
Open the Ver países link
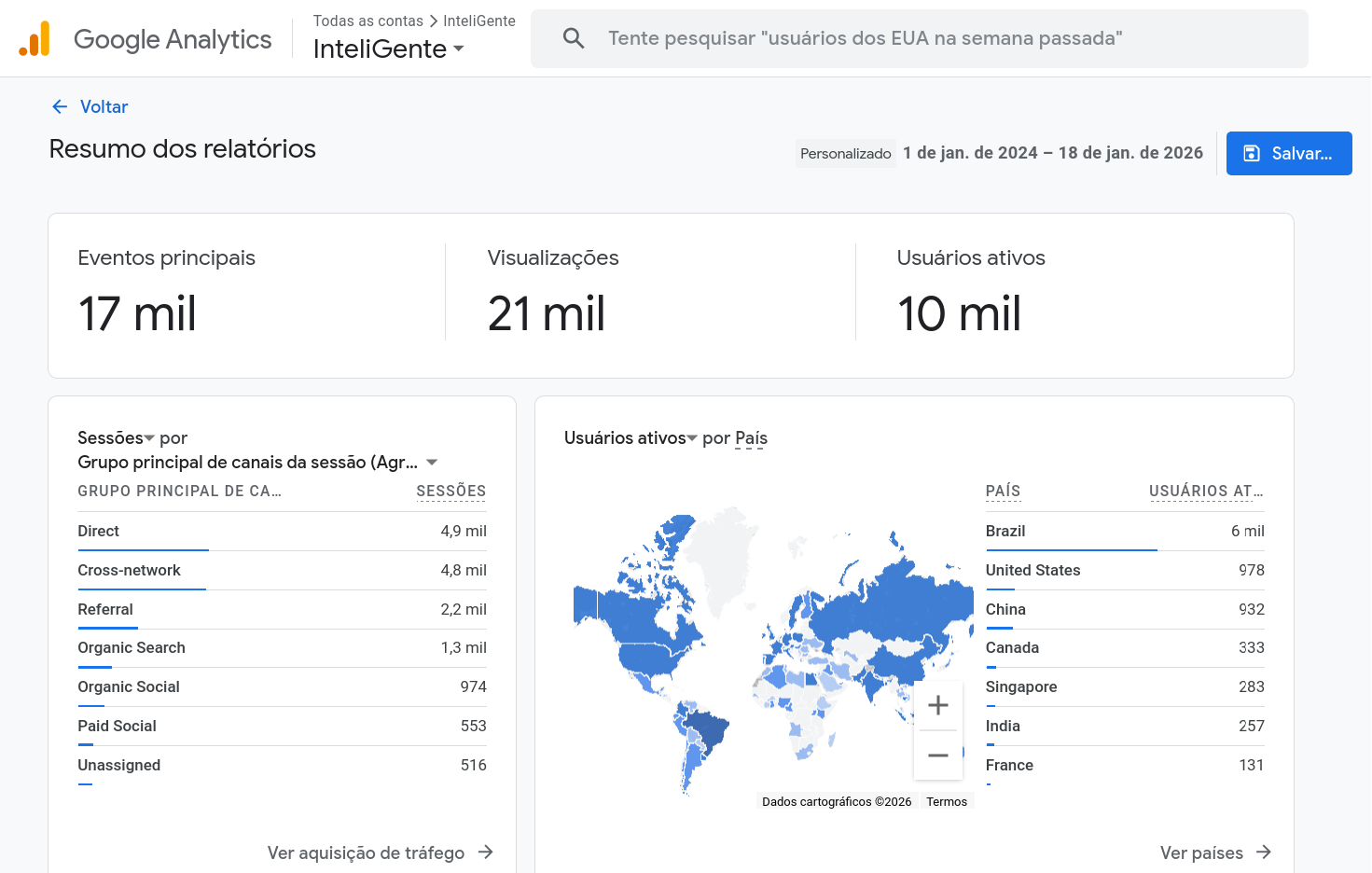pos(1200,852)
